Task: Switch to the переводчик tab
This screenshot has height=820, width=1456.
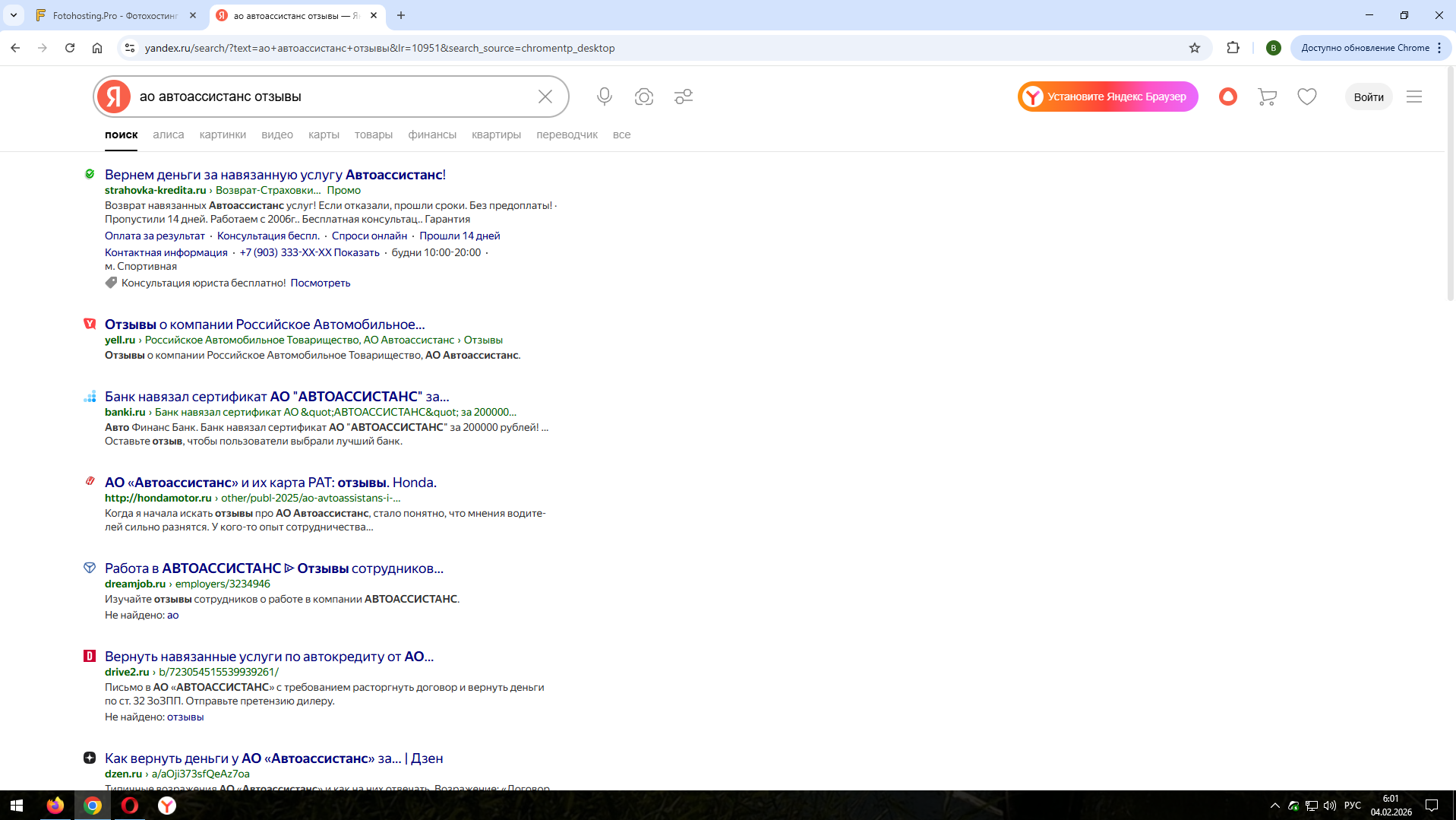Action: pos(567,135)
